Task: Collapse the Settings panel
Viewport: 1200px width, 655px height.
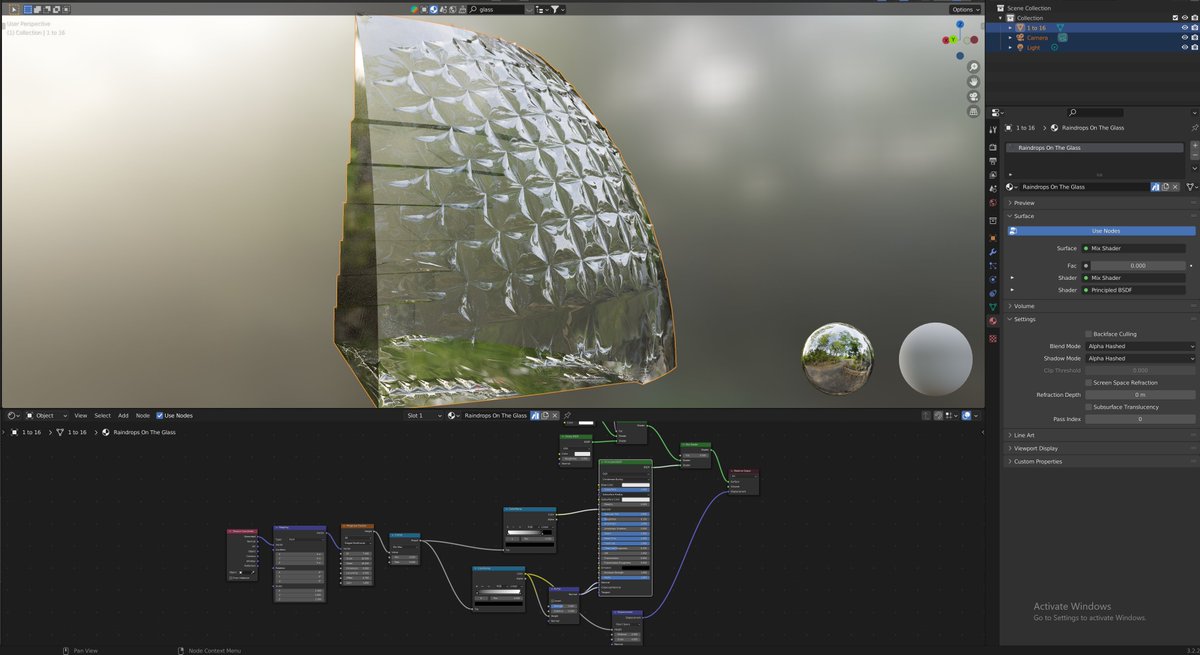Action: tap(1025, 319)
